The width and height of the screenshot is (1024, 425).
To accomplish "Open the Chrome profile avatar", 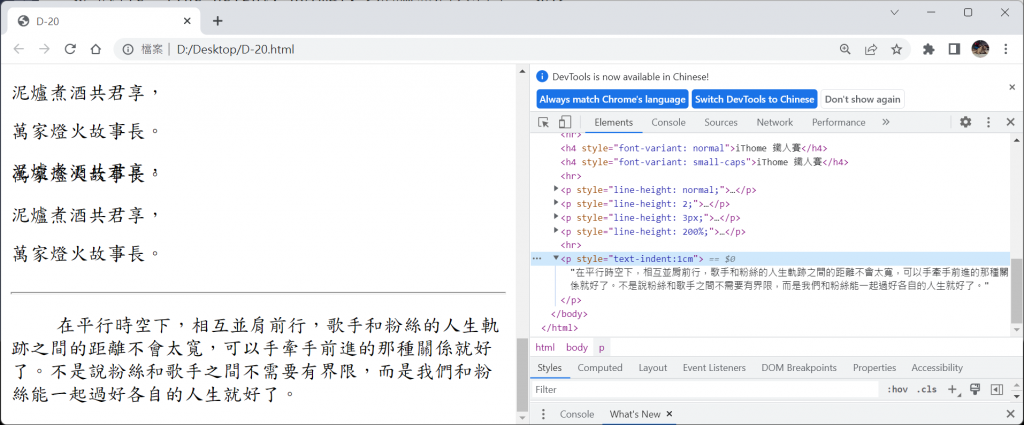I will point(980,49).
